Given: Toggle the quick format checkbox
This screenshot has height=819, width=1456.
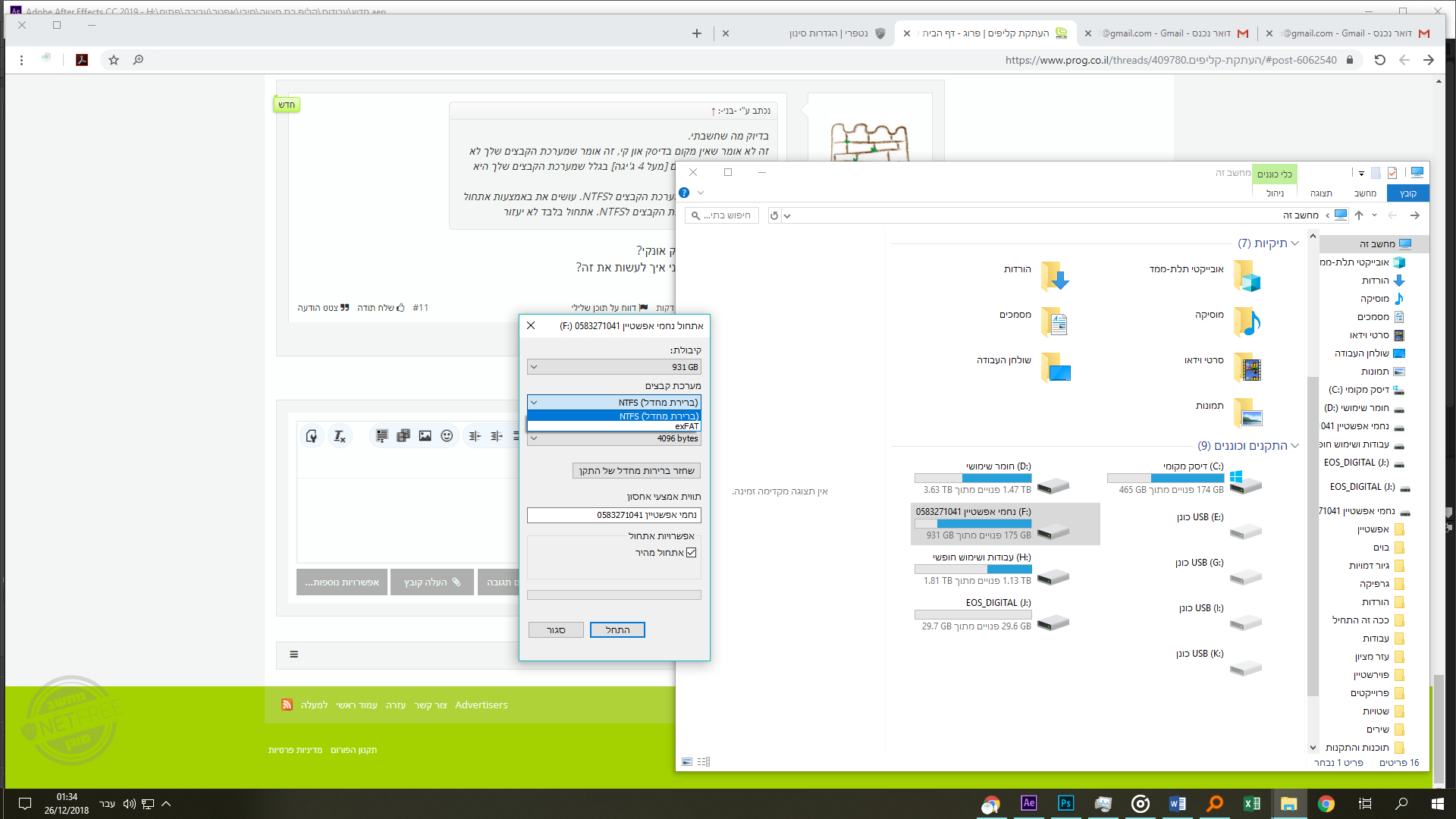Looking at the screenshot, I should [691, 553].
